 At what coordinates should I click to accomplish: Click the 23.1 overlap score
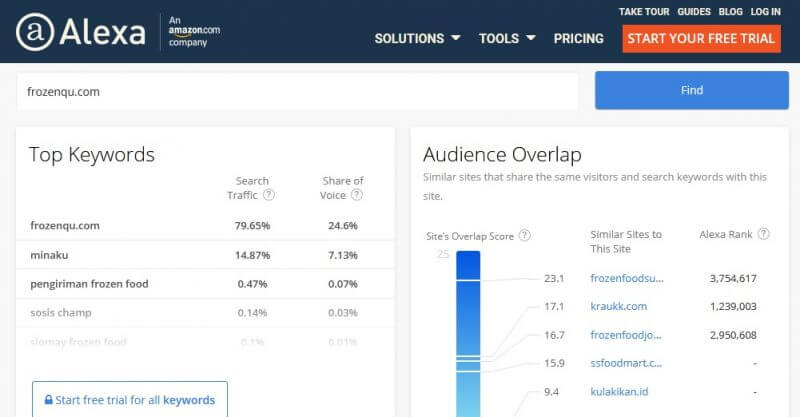(x=554, y=278)
